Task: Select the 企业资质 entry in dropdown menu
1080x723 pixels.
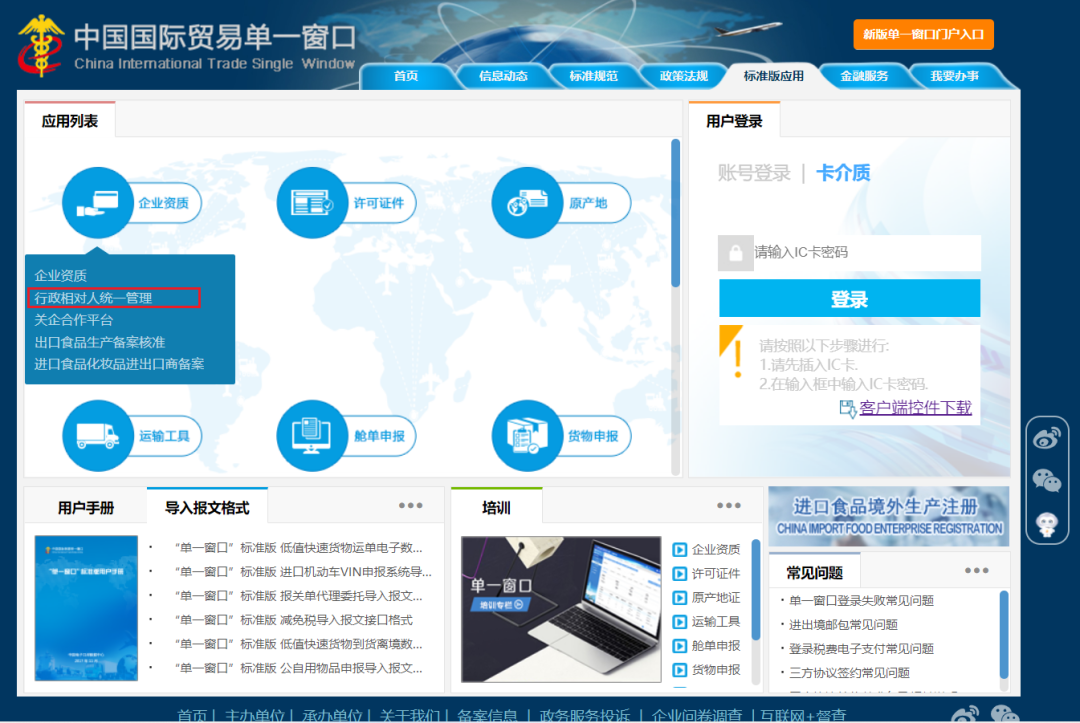Action: tap(61, 275)
